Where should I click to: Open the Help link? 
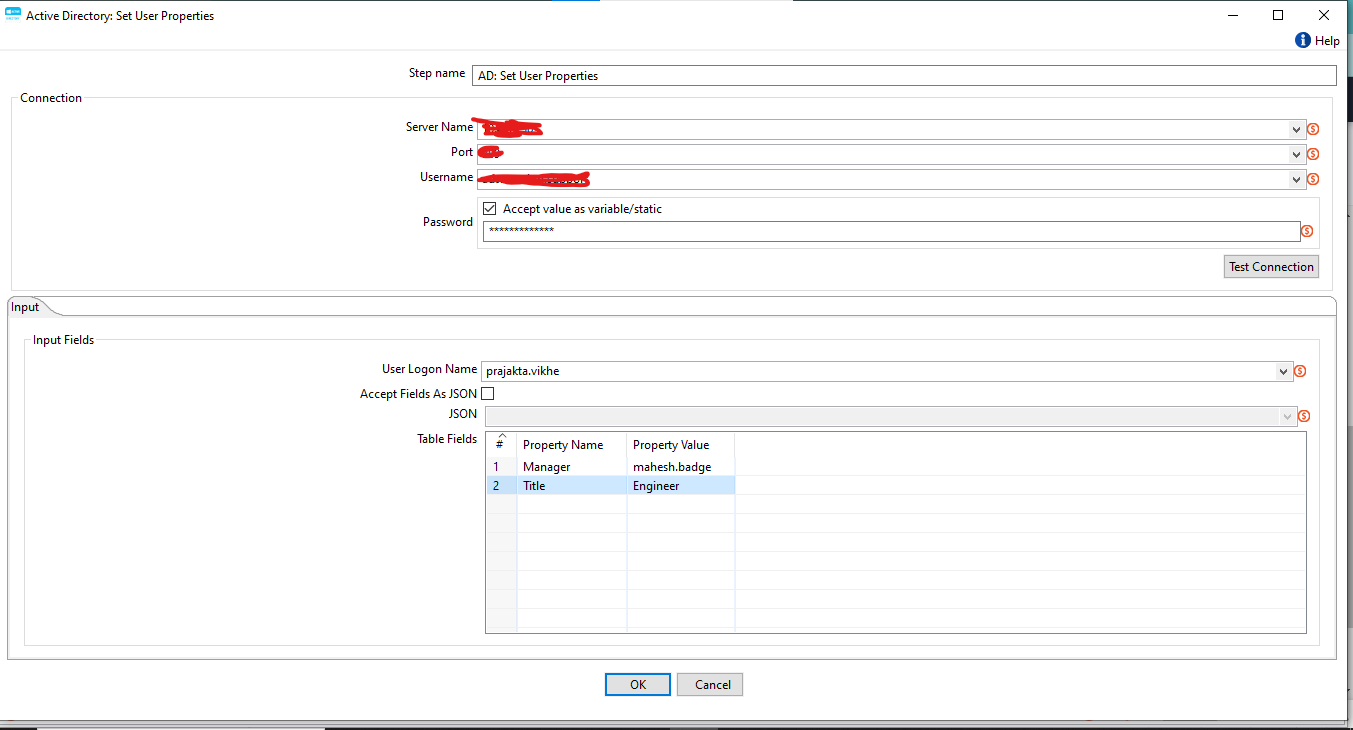click(x=1327, y=41)
